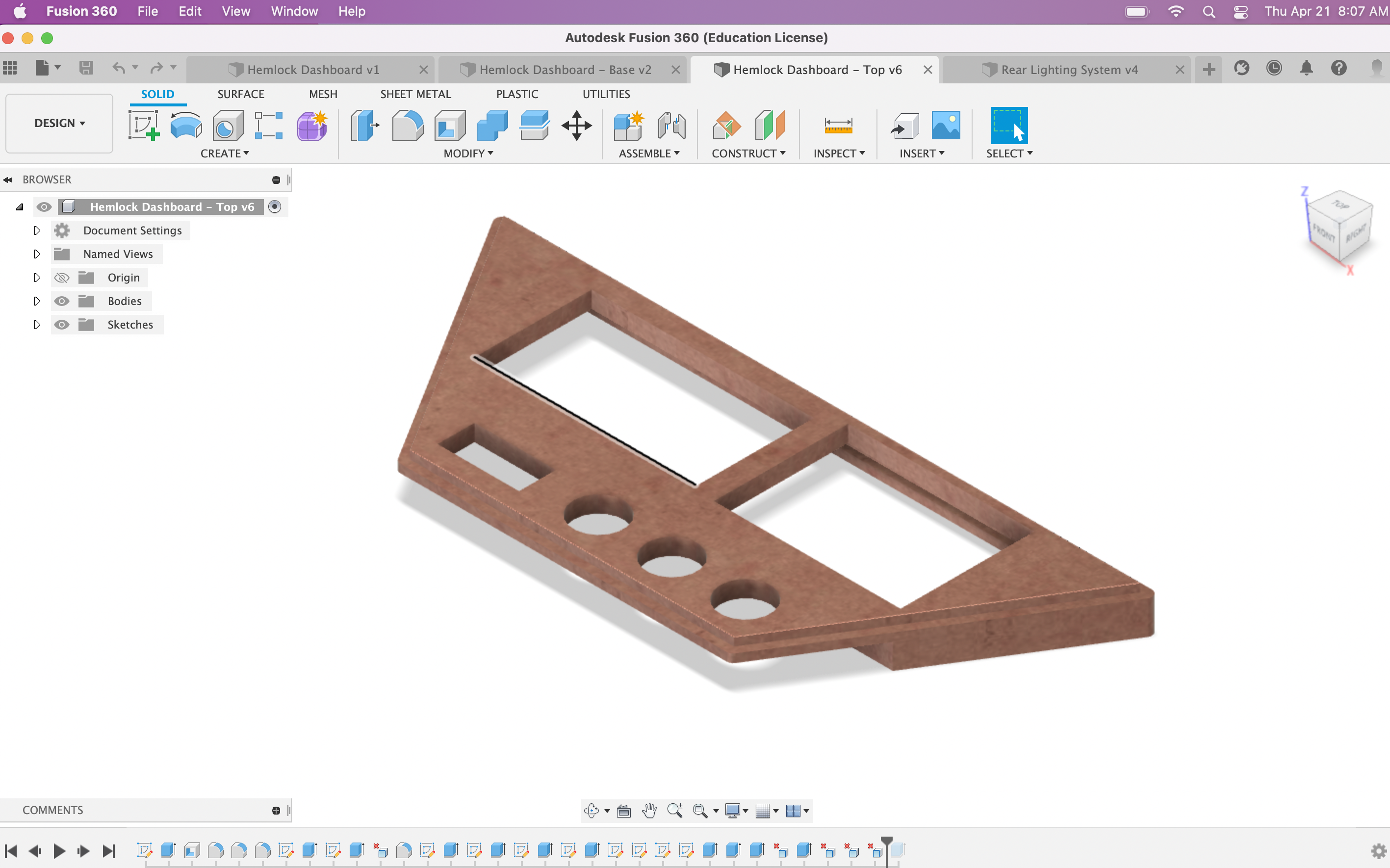The image size is (1390, 868).
Task: Open the DESIGN workspace dropdown
Action: pyautogui.click(x=59, y=124)
